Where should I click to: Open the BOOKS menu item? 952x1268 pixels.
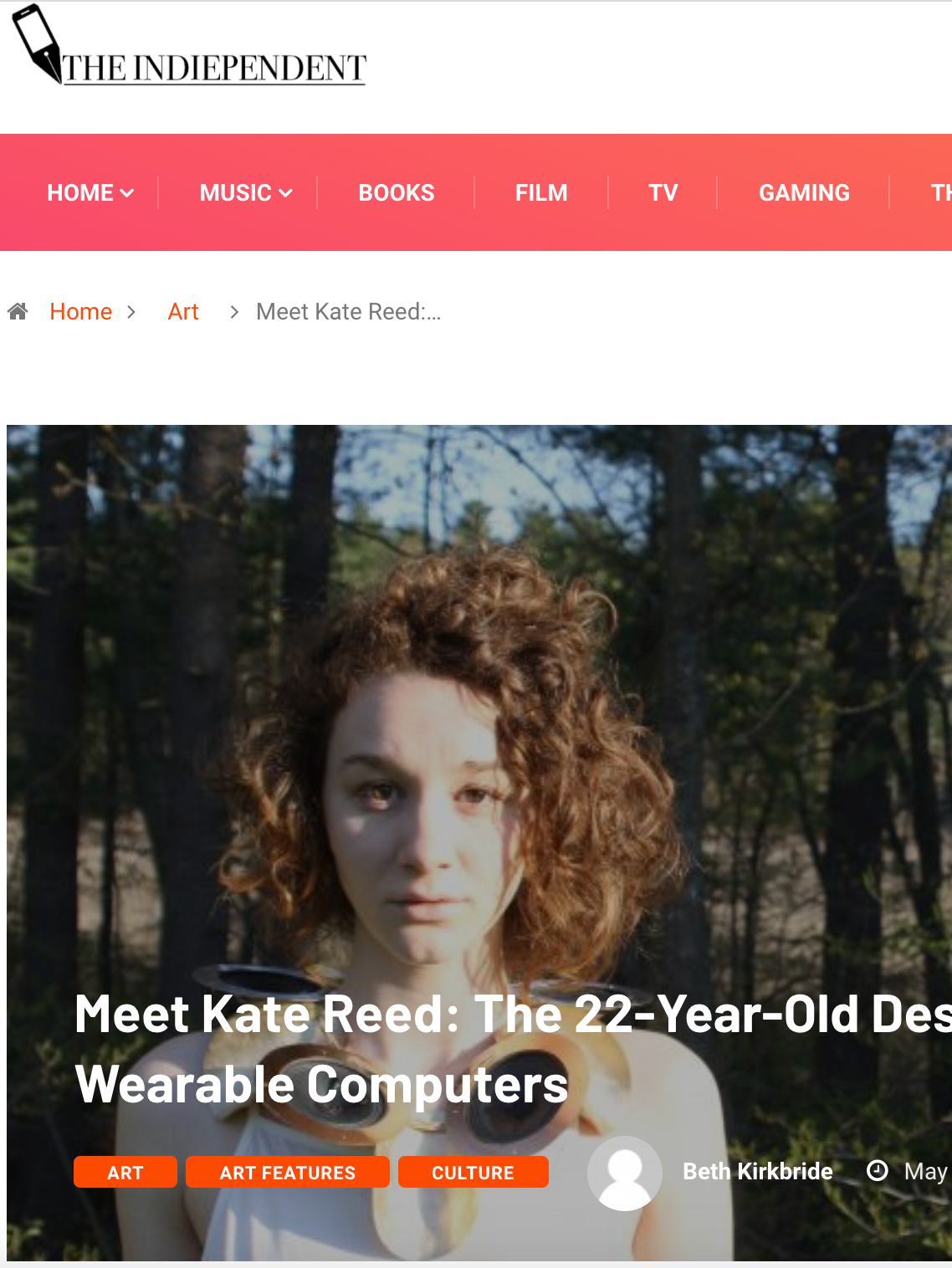point(397,192)
